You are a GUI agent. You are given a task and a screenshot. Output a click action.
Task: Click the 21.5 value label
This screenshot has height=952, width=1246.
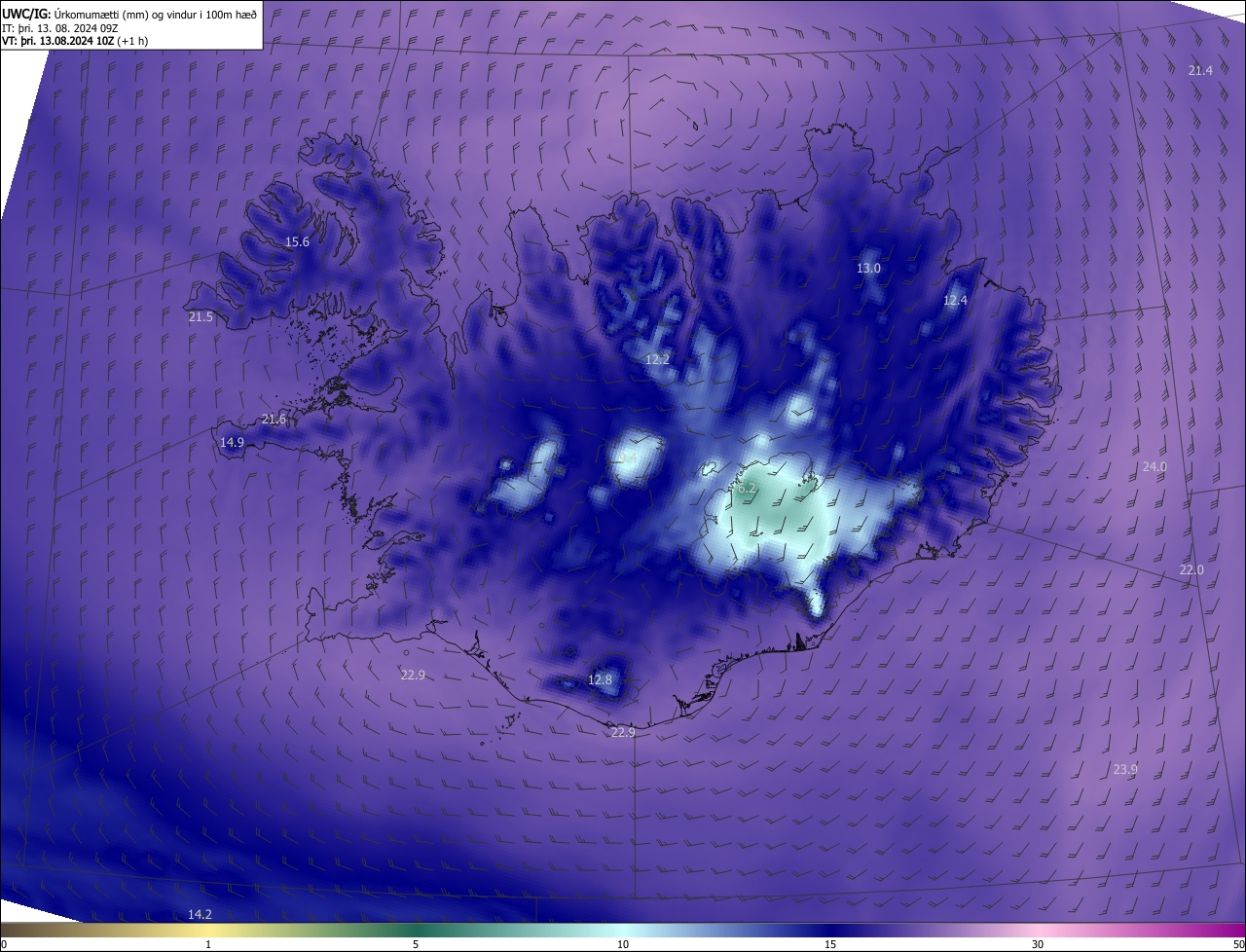pyautogui.click(x=201, y=316)
